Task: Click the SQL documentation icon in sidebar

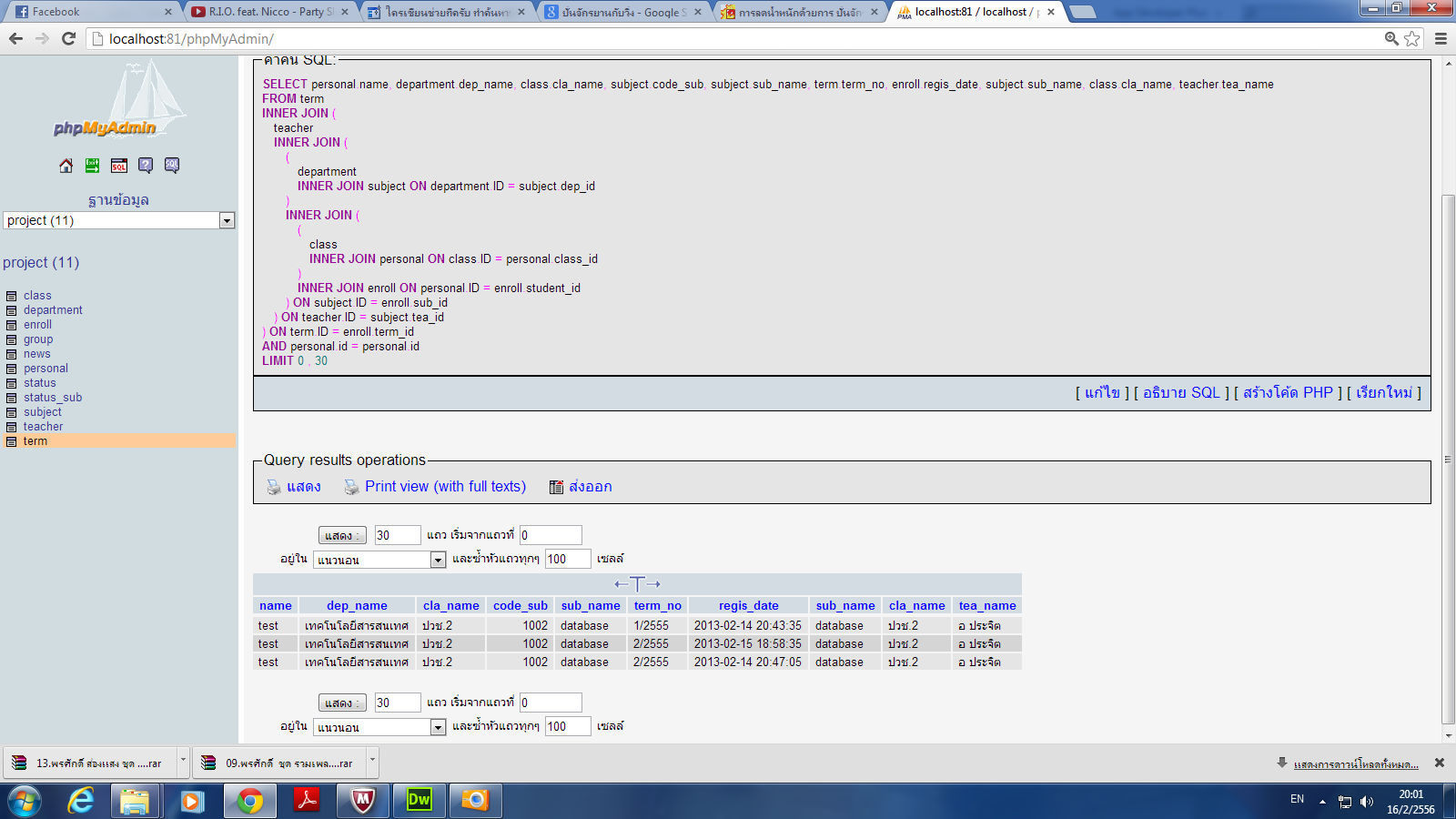Action: point(172,166)
